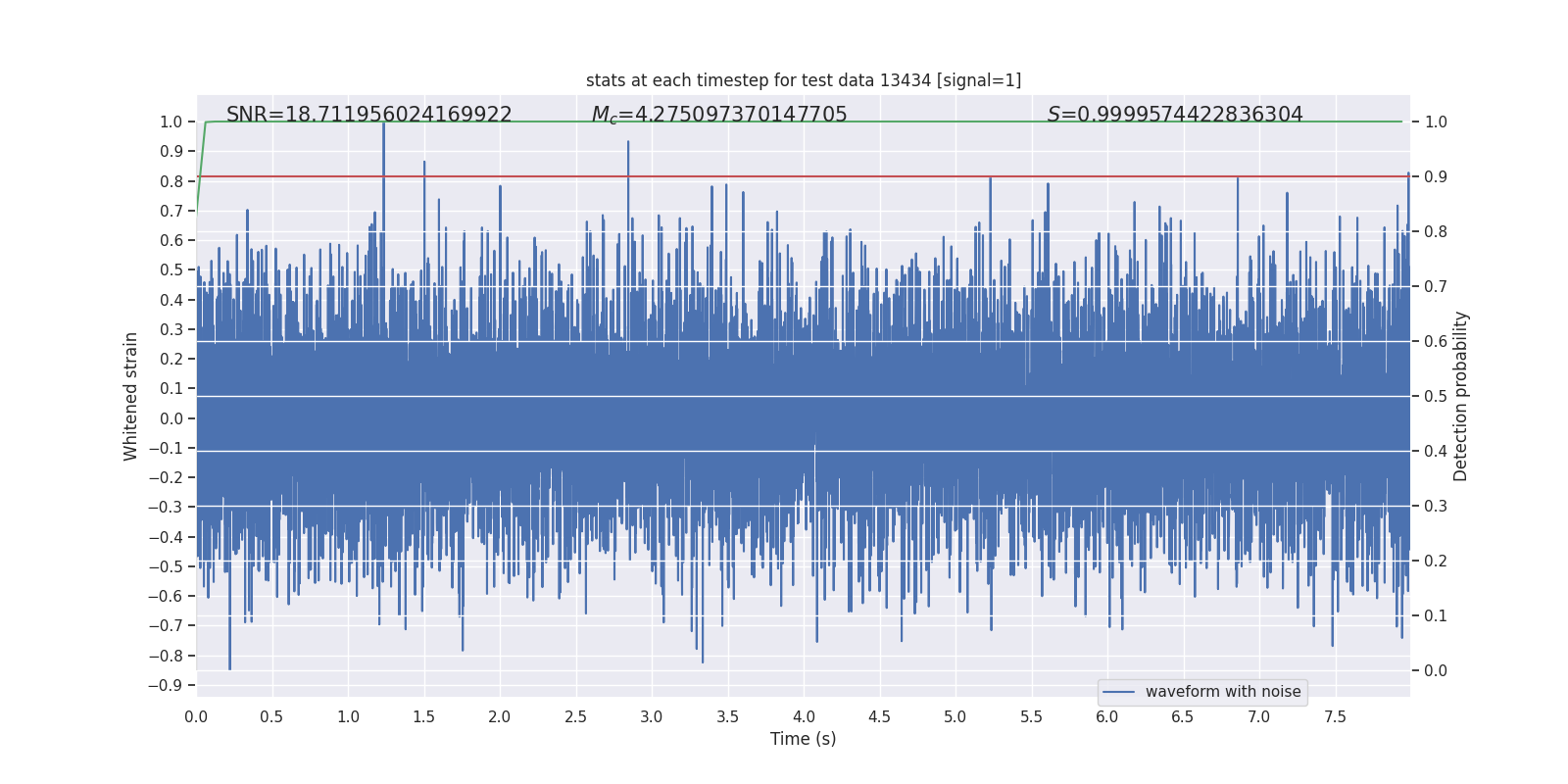Click detection probability tick label 1.0
The width and height of the screenshot is (1568, 784).
[x=1436, y=122]
